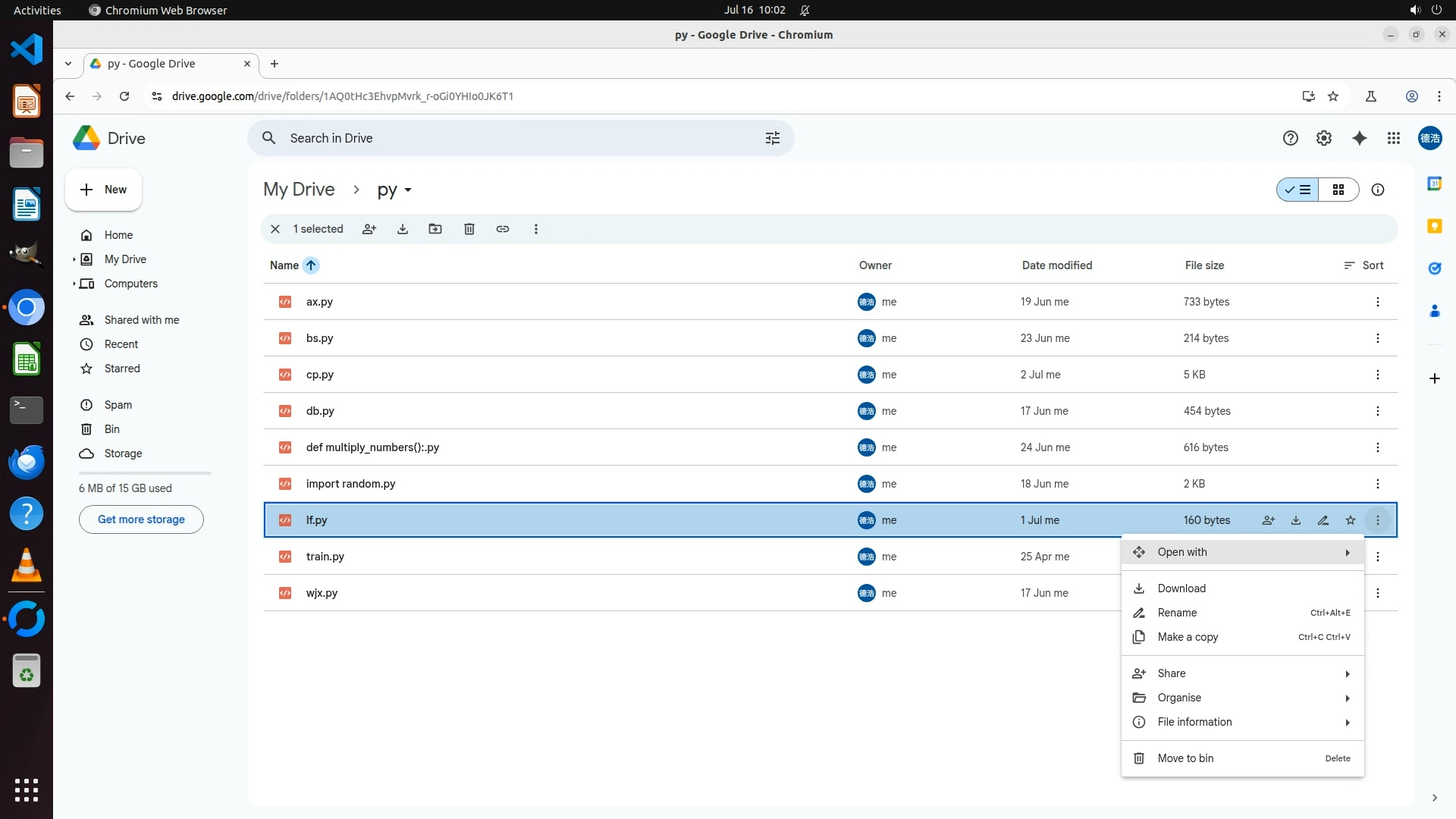
Task: Click the copy link icon in toolbar
Action: coord(503,229)
